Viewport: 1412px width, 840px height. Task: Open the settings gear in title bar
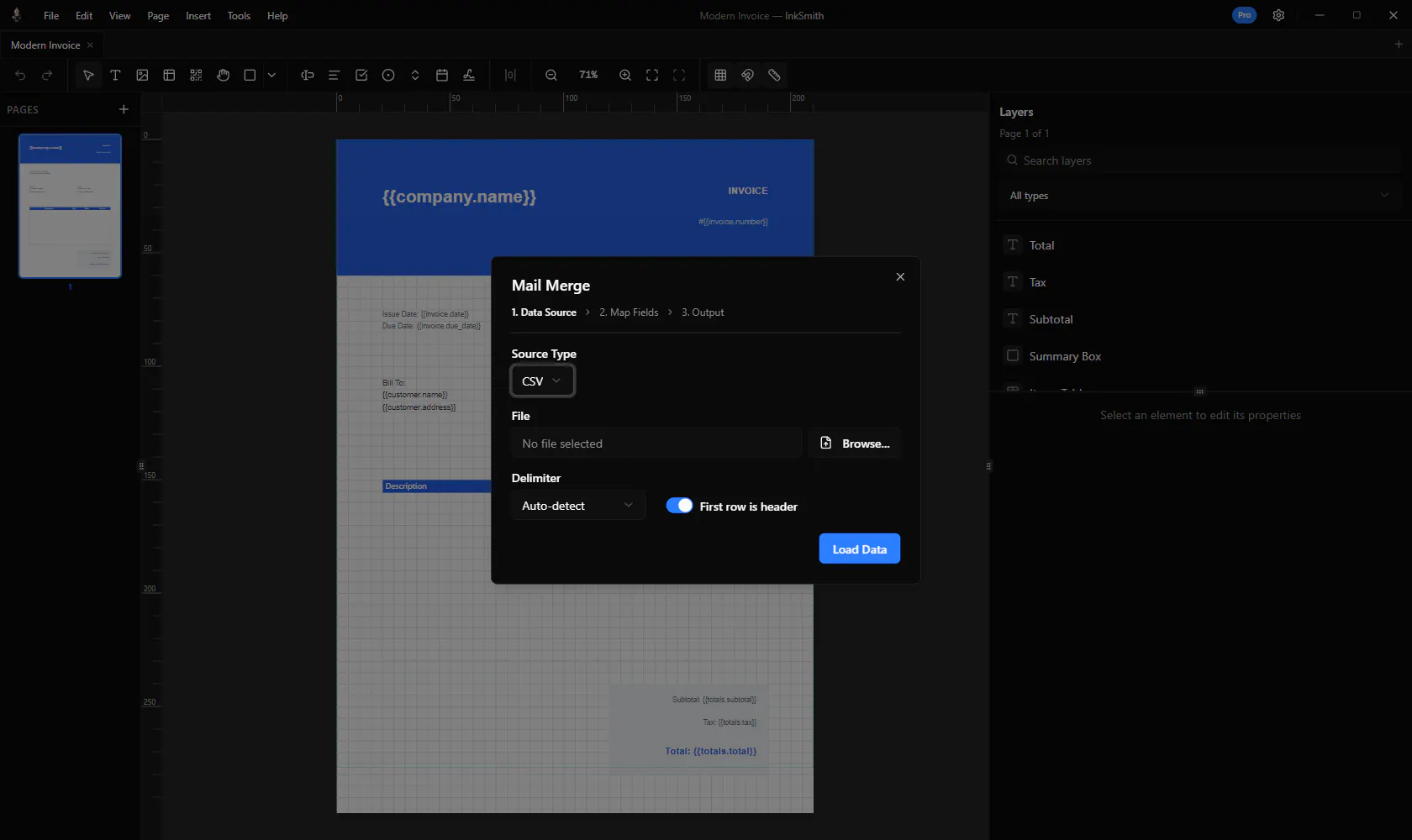(1278, 15)
